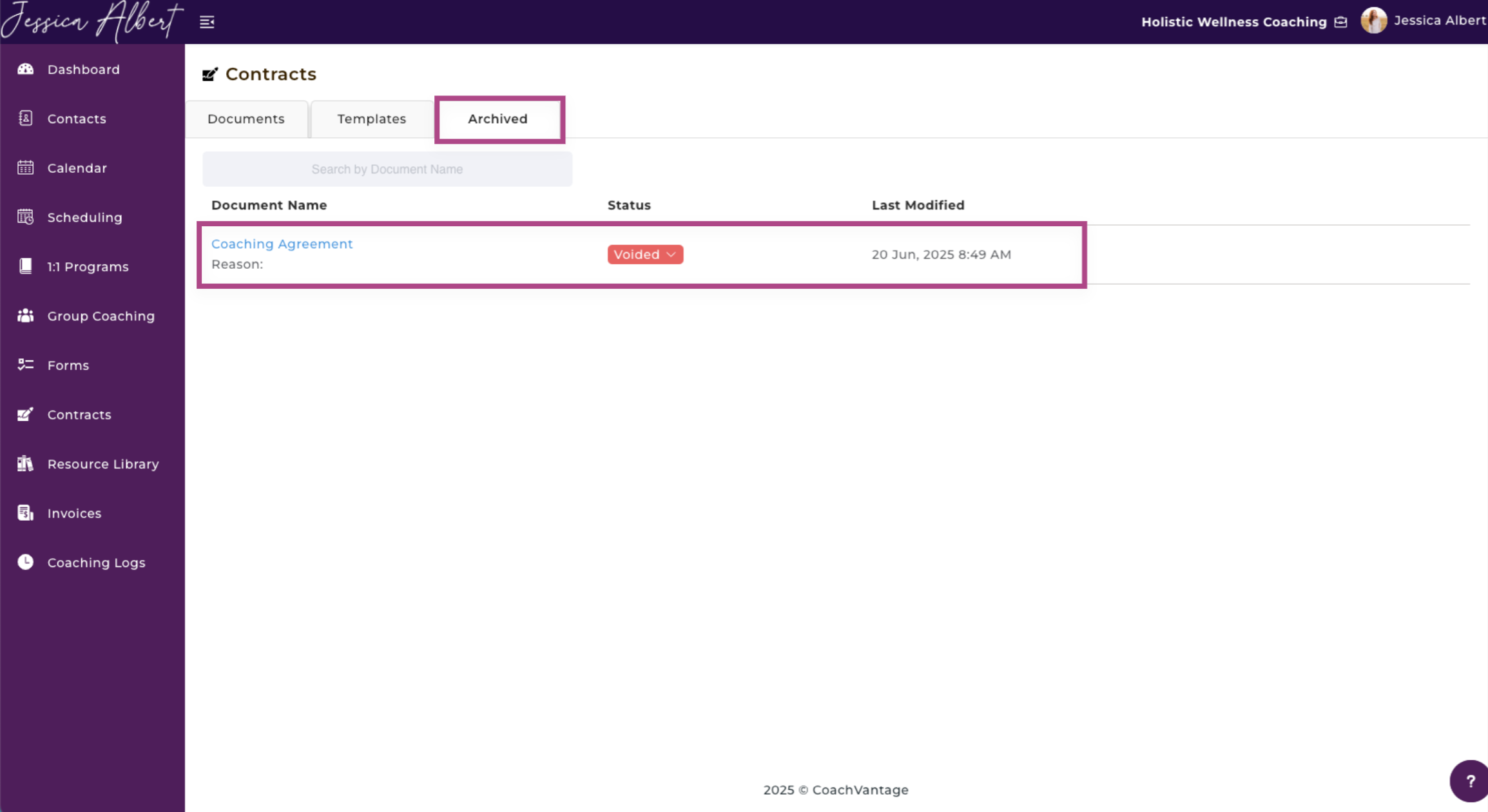Click the Dashboard gauge icon in the sidebar

(25, 69)
